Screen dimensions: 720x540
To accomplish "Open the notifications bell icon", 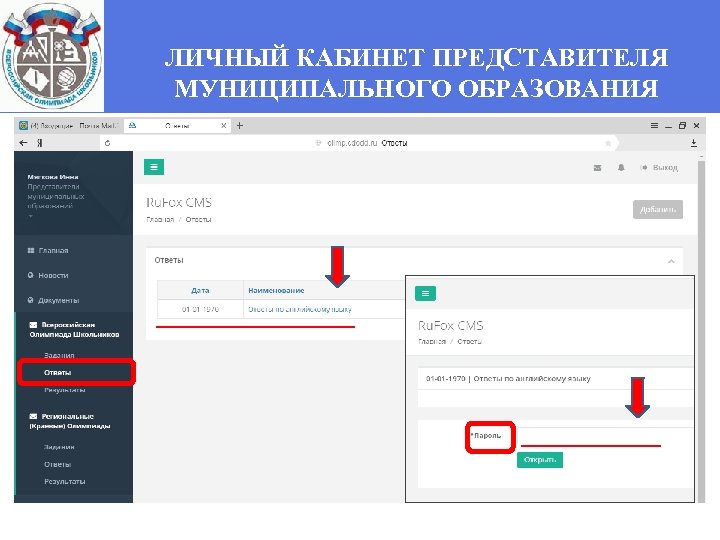I will coord(621,168).
